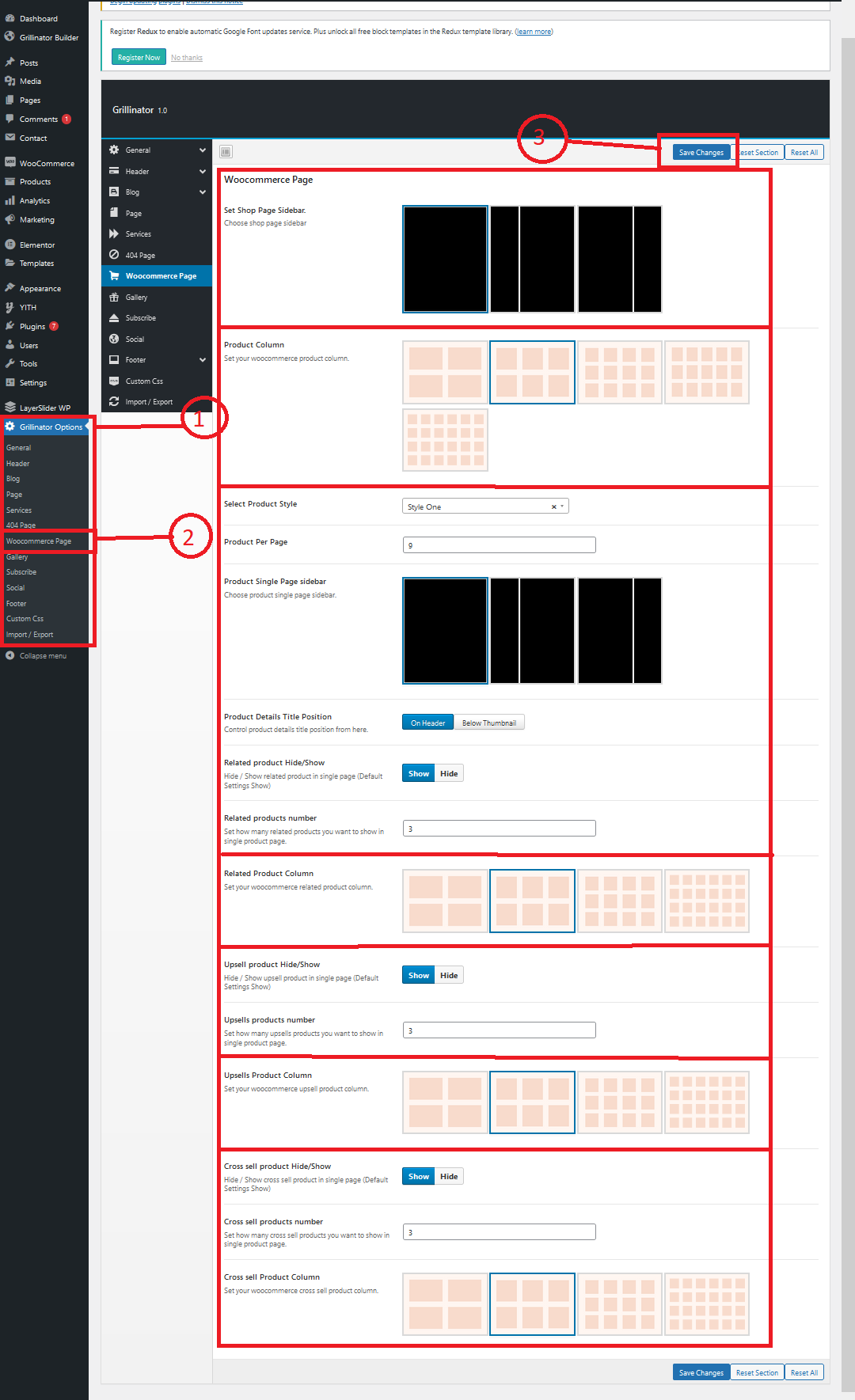This screenshot has height=1400, width=855.
Task: Set Cross sell product to Show
Action: pyautogui.click(x=419, y=1176)
